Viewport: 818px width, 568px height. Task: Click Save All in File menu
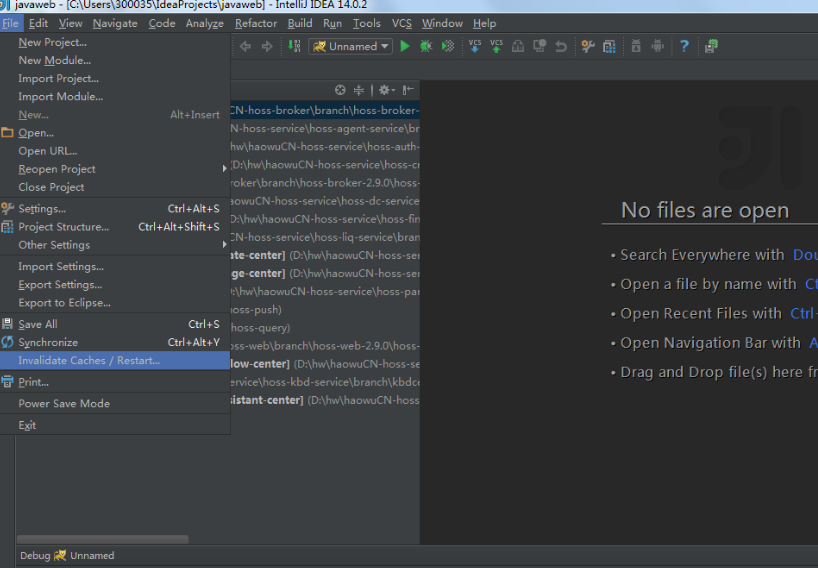point(115,324)
